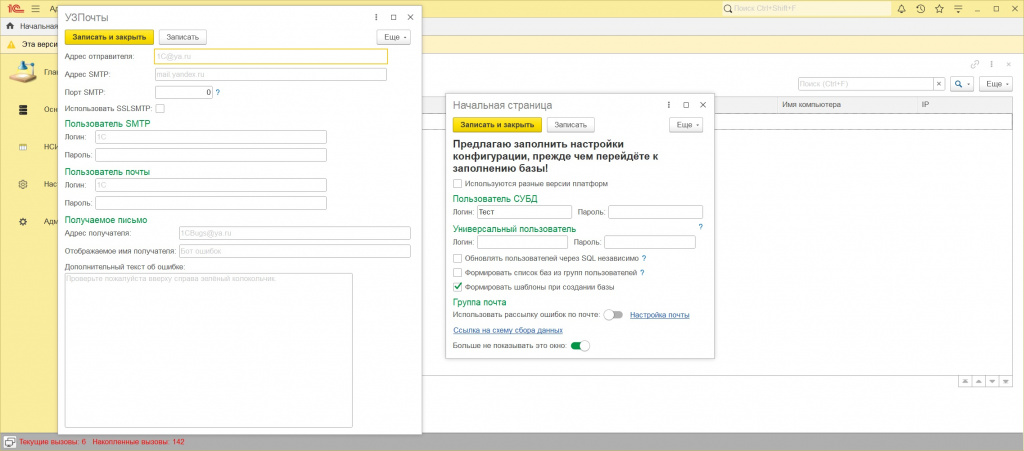This screenshot has height=451, width=1024.
Task: Focus the Адрес отправителя field
Action: (x=270, y=56)
